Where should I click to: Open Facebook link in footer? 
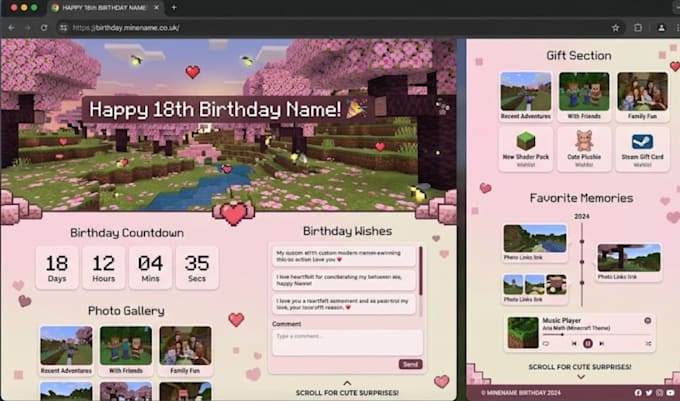pyautogui.click(x=638, y=393)
